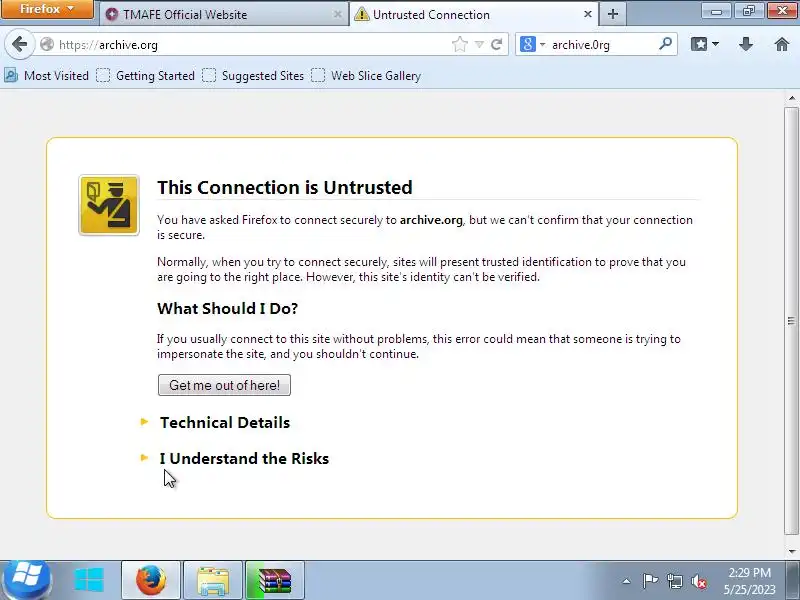Viewport: 800px width, 600px height.
Task: Click the network tray icon
Action: (674, 581)
